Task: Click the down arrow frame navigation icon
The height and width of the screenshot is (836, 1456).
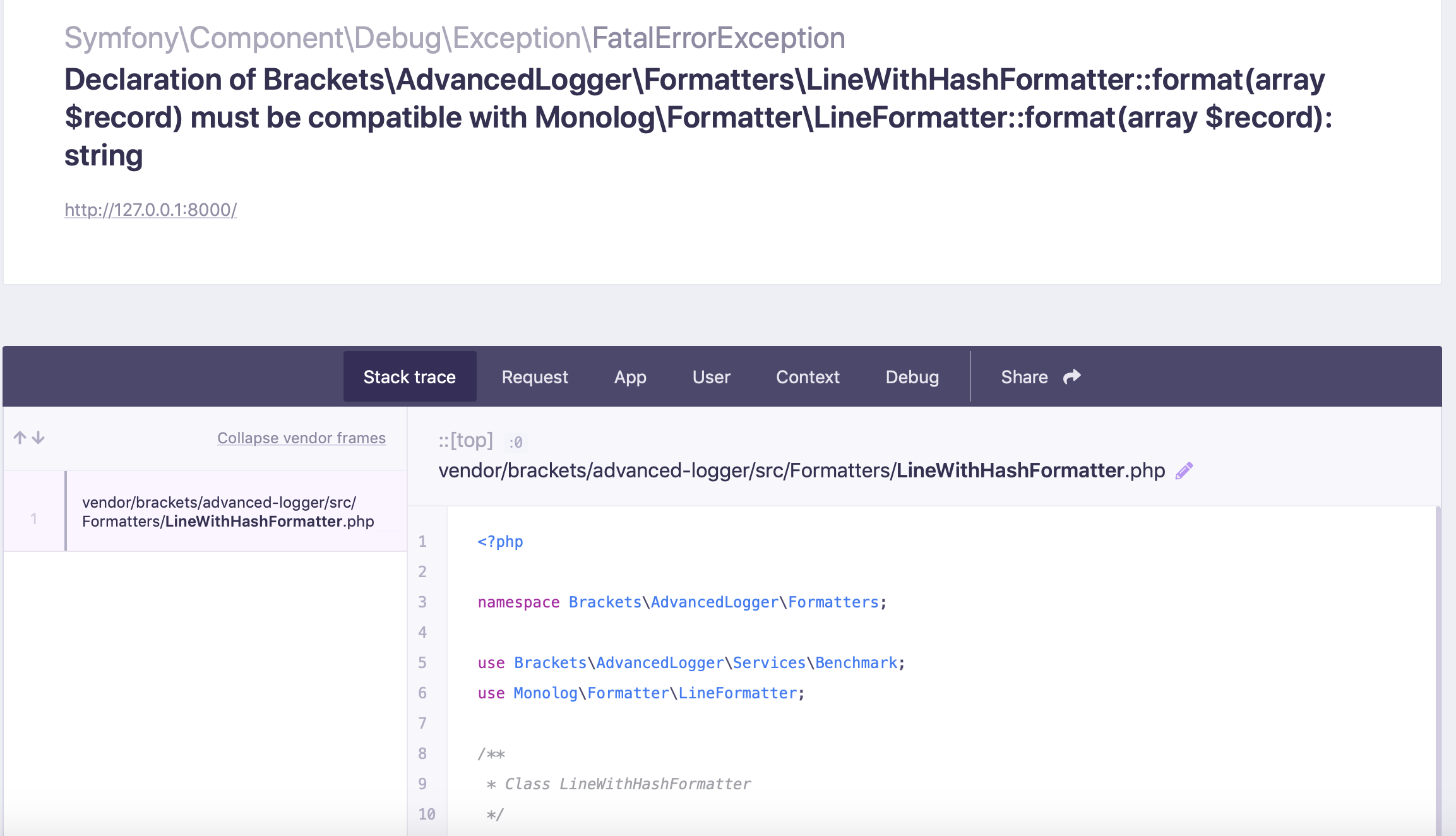Action: 39,438
